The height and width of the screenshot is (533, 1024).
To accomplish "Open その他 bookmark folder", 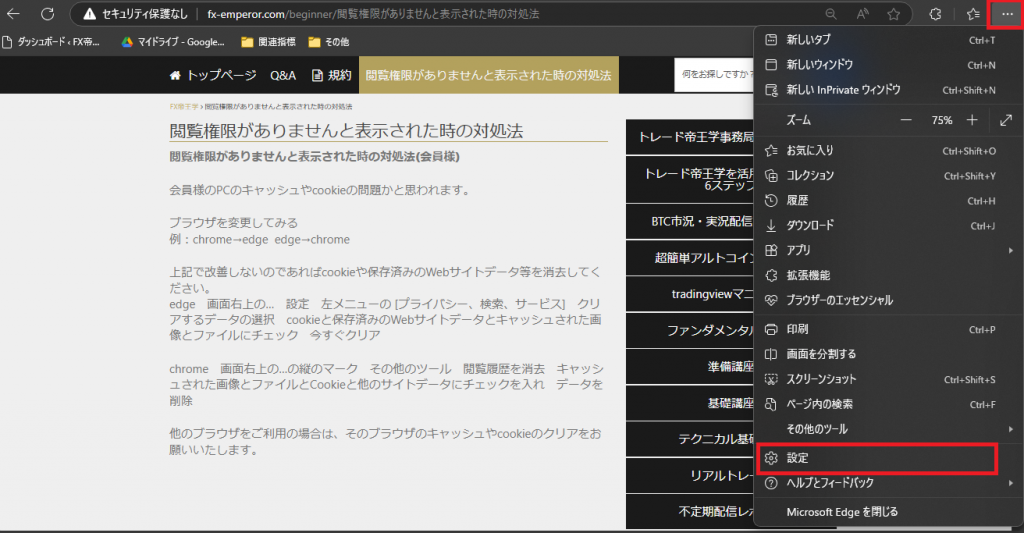I will (x=328, y=42).
